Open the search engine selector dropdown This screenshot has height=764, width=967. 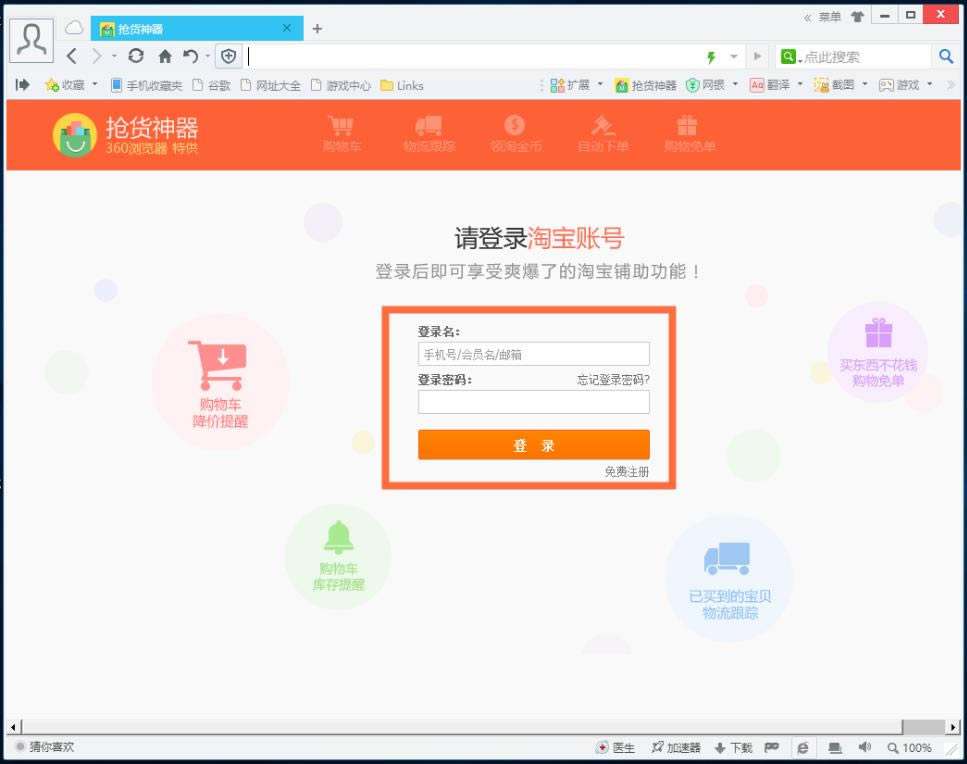pos(791,57)
